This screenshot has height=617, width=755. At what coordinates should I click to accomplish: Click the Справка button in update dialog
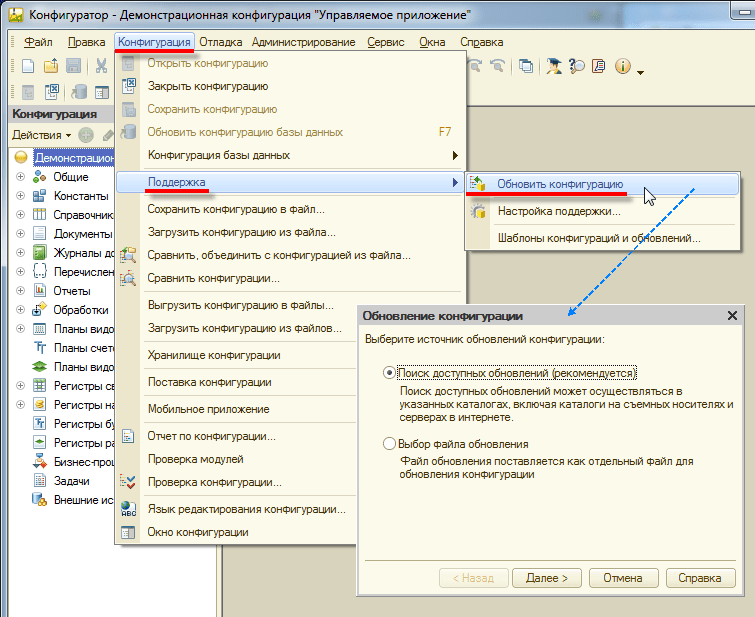[700, 578]
